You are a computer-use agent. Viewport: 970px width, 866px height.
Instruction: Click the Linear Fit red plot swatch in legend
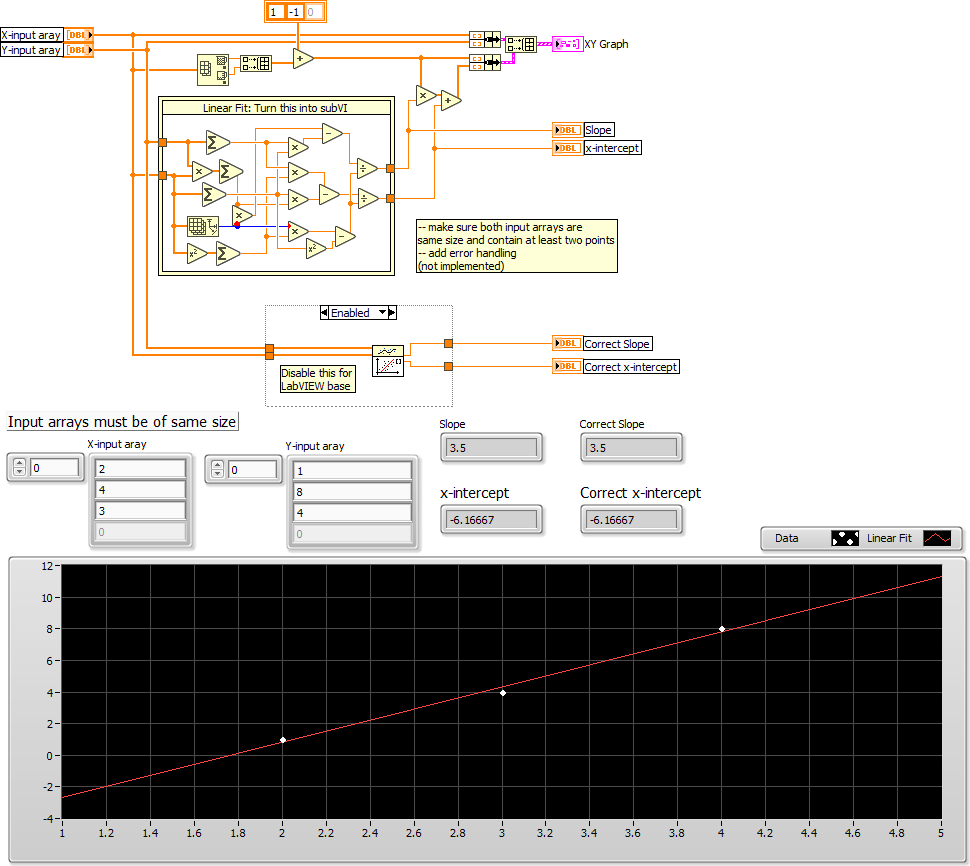tap(937, 538)
